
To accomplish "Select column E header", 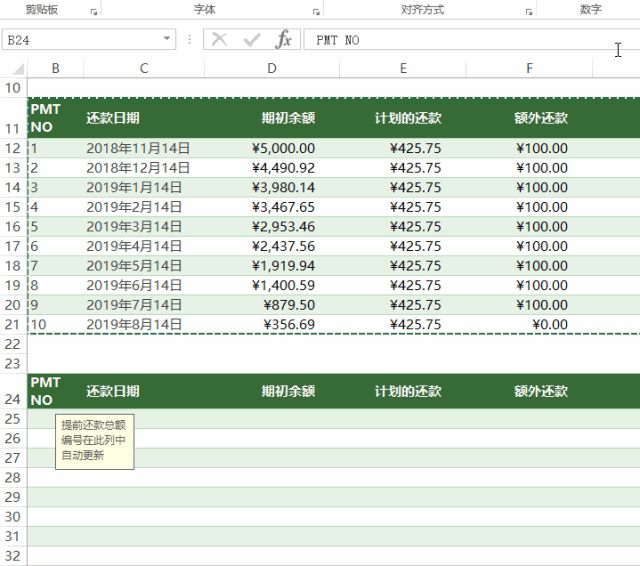I will point(403,68).
